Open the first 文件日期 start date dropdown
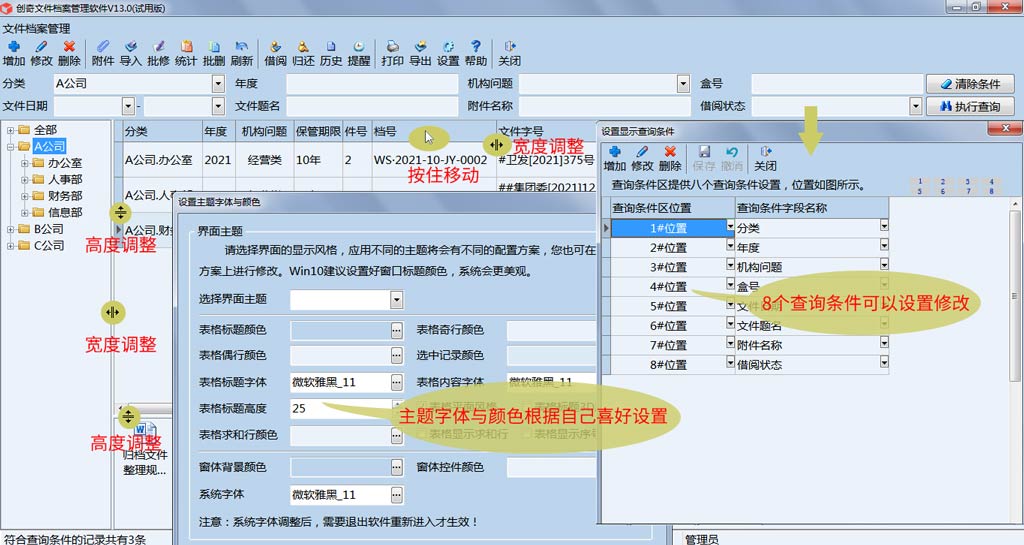 128,106
